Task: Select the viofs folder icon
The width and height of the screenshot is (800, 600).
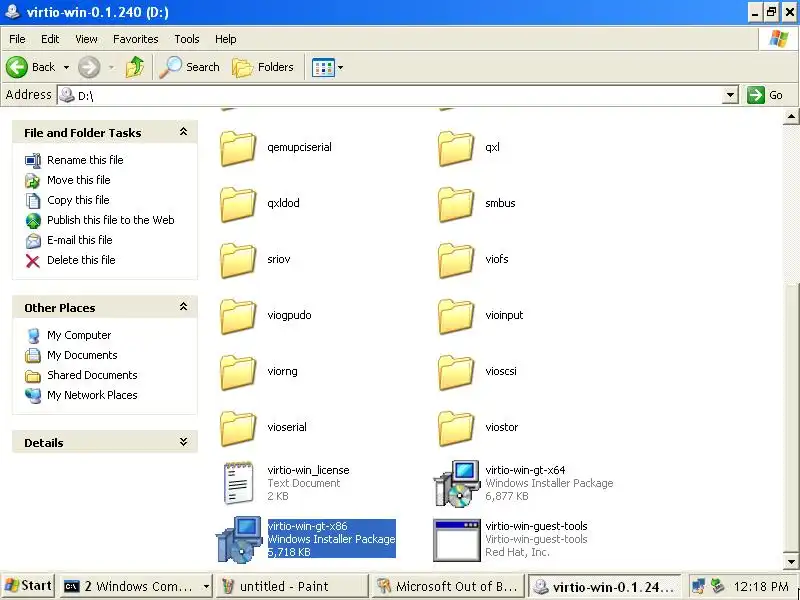Action: (x=456, y=260)
